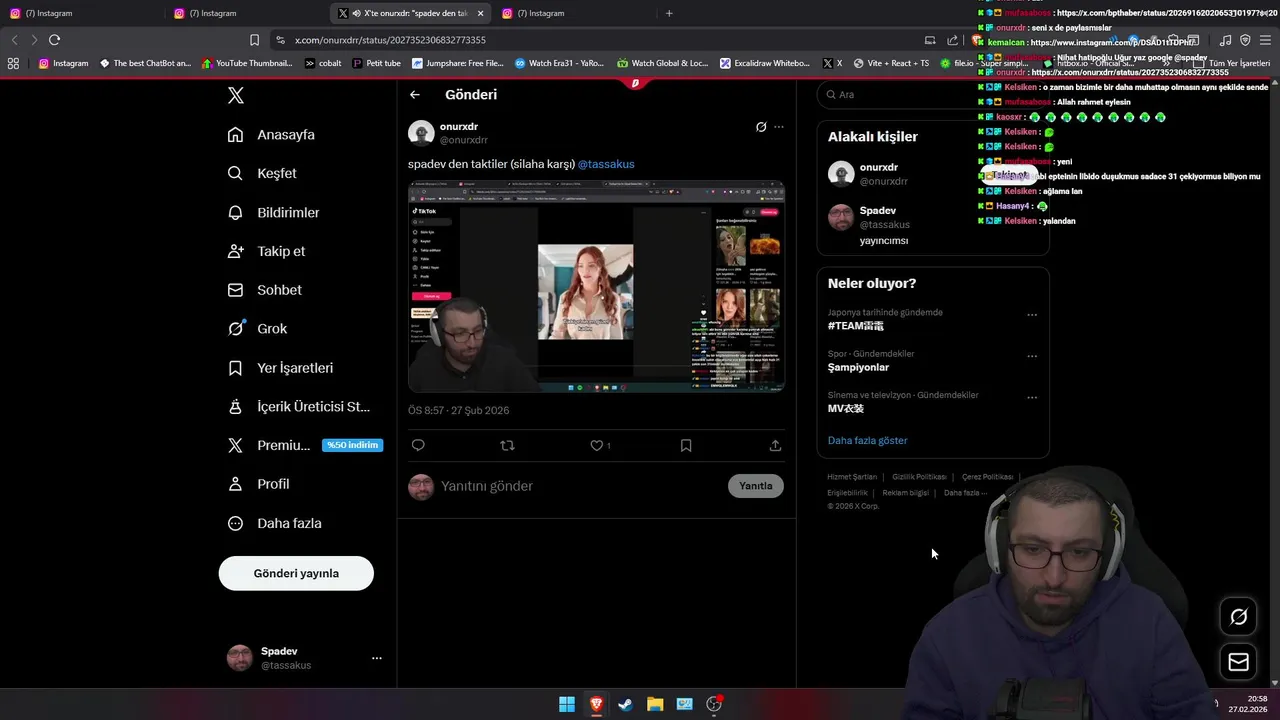Viewport: 1280px width, 720px height.
Task: Close the X onurxdr tab
Action: [481, 14]
